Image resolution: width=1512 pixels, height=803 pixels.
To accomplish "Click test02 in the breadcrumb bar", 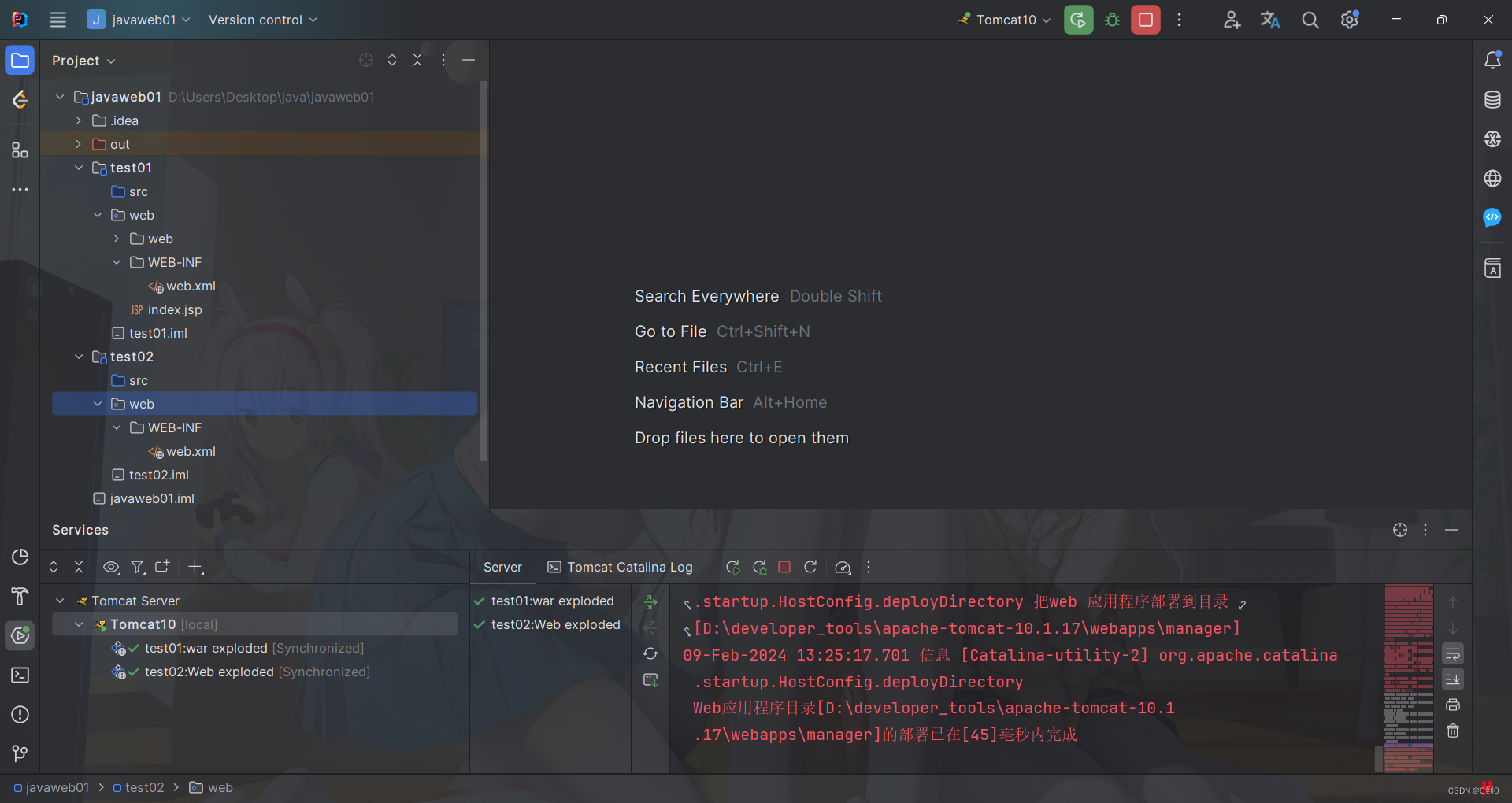I will pyautogui.click(x=139, y=787).
